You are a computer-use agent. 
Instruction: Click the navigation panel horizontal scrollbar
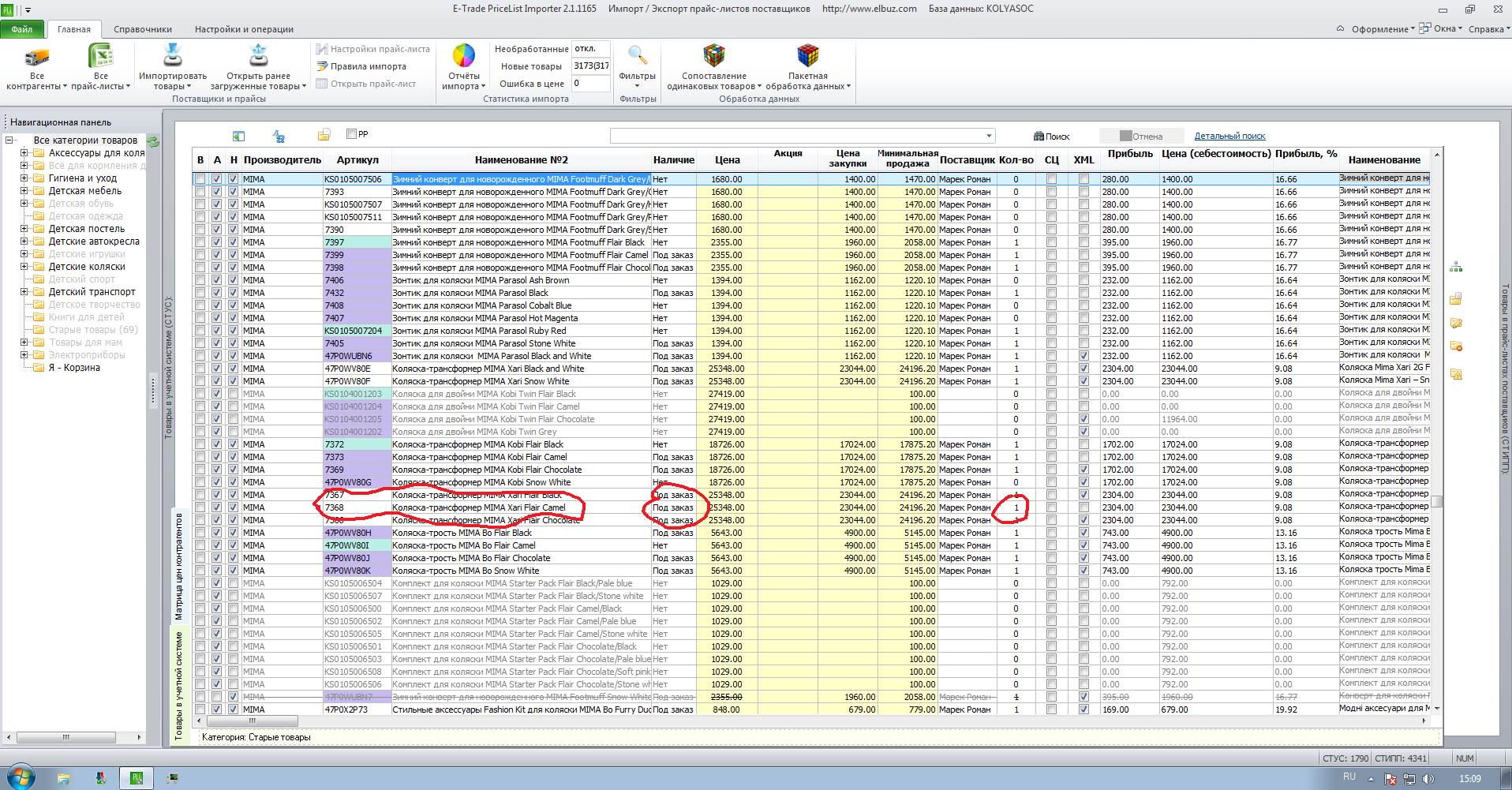coord(66,737)
